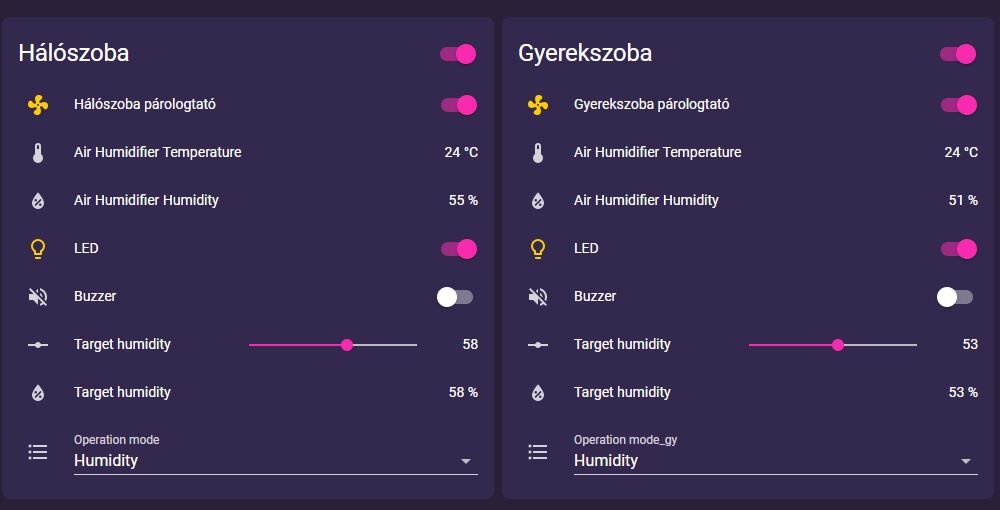Click the thermometer icon in the Hálószoba card
Viewport: 1000px width, 510px height.
pos(38,153)
